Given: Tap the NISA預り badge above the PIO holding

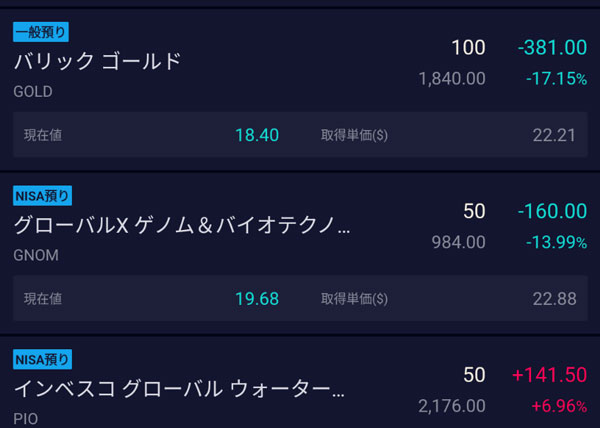Looking at the screenshot, I should pos(42,360).
